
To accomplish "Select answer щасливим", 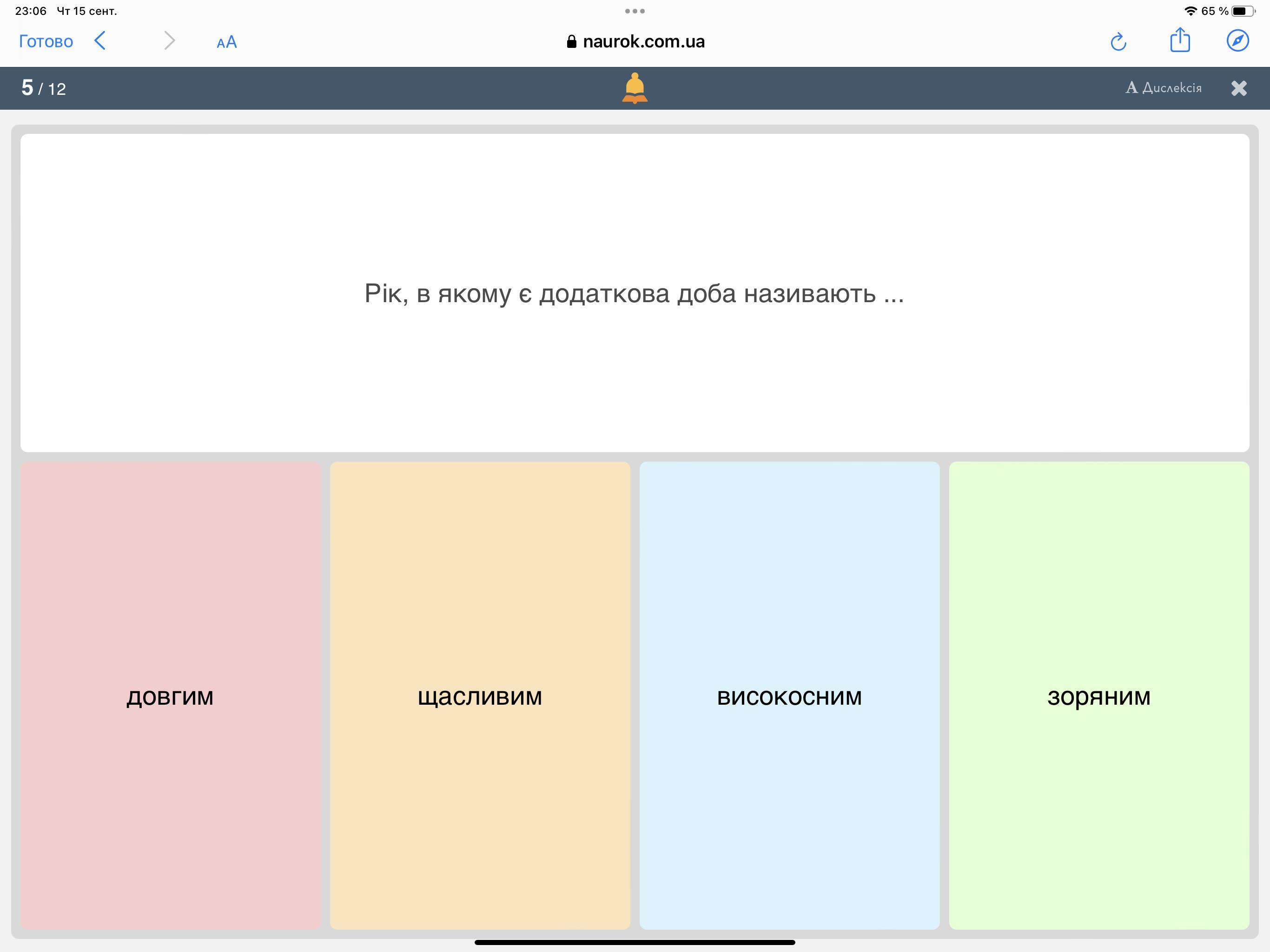I will (479, 695).
